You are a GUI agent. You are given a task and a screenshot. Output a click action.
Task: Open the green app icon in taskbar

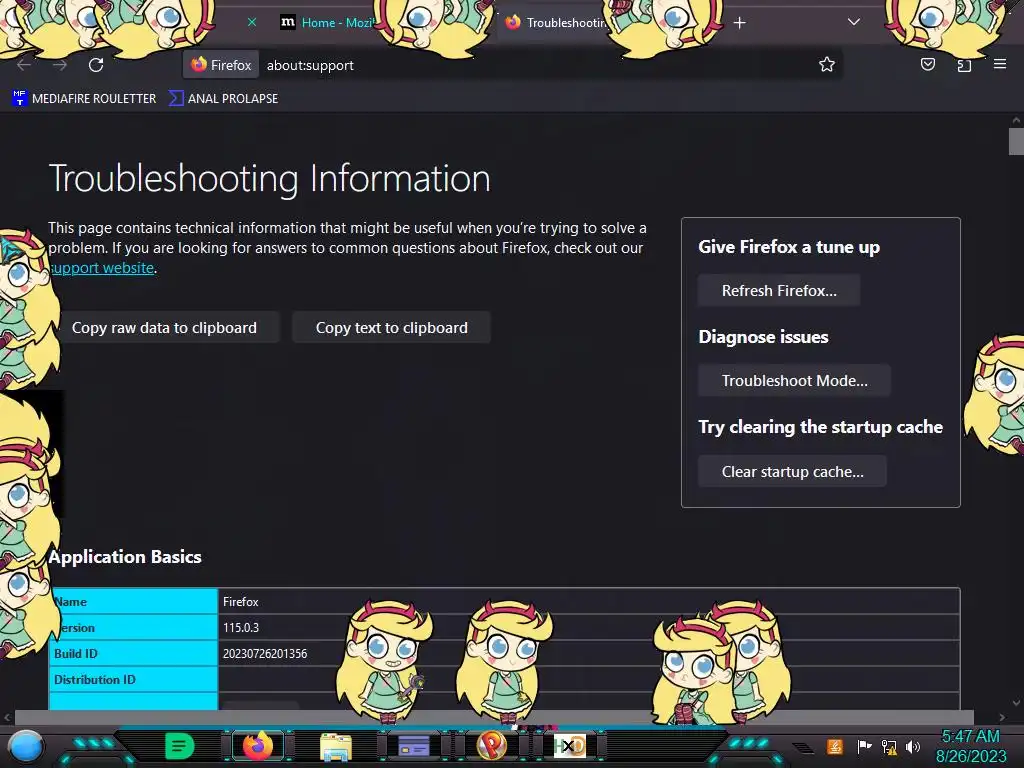179,746
